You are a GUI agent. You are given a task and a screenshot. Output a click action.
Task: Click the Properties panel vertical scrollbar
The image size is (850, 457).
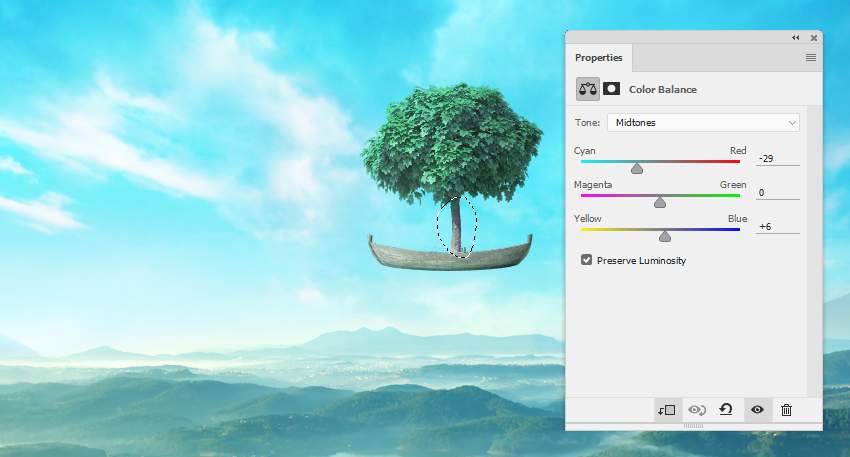[x=814, y=251]
